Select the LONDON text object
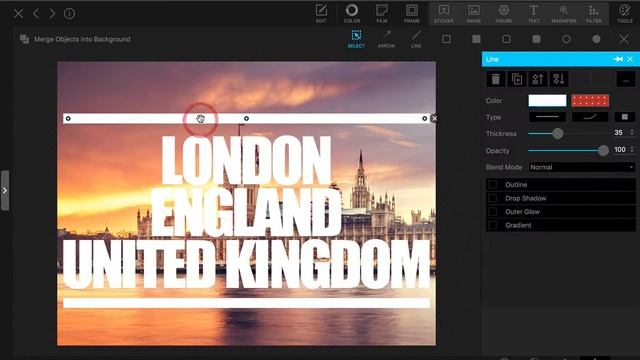Viewport: 640px width, 360px height. coord(247,160)
